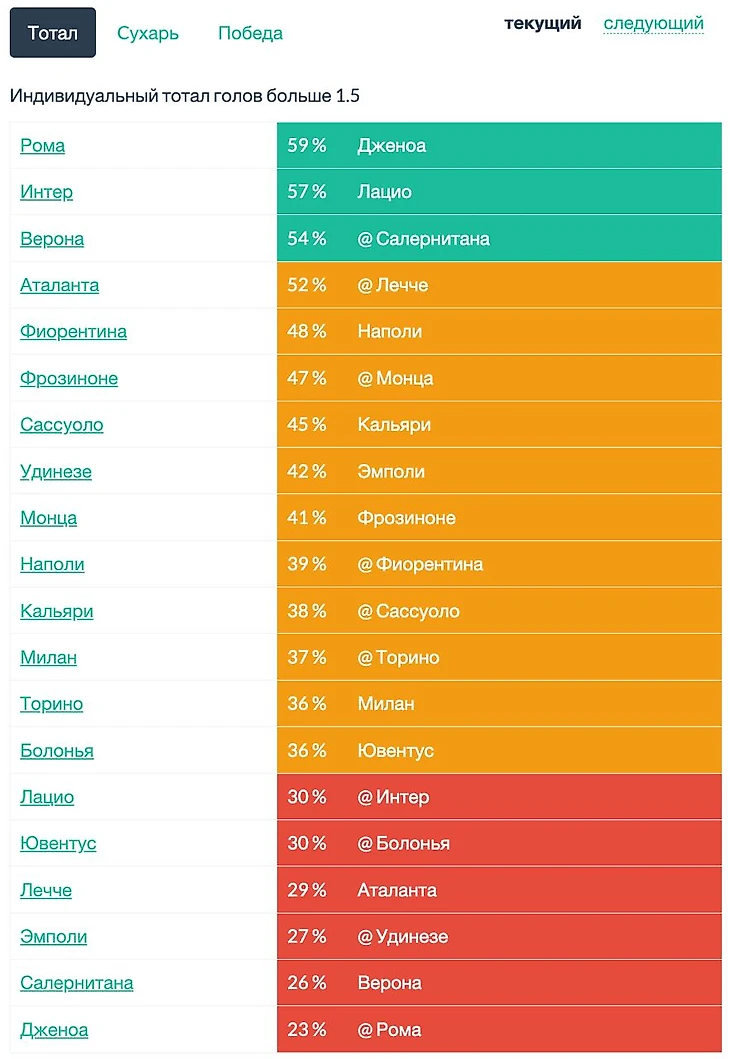
Task: Click the Монца team link
Action: [49, 518]
